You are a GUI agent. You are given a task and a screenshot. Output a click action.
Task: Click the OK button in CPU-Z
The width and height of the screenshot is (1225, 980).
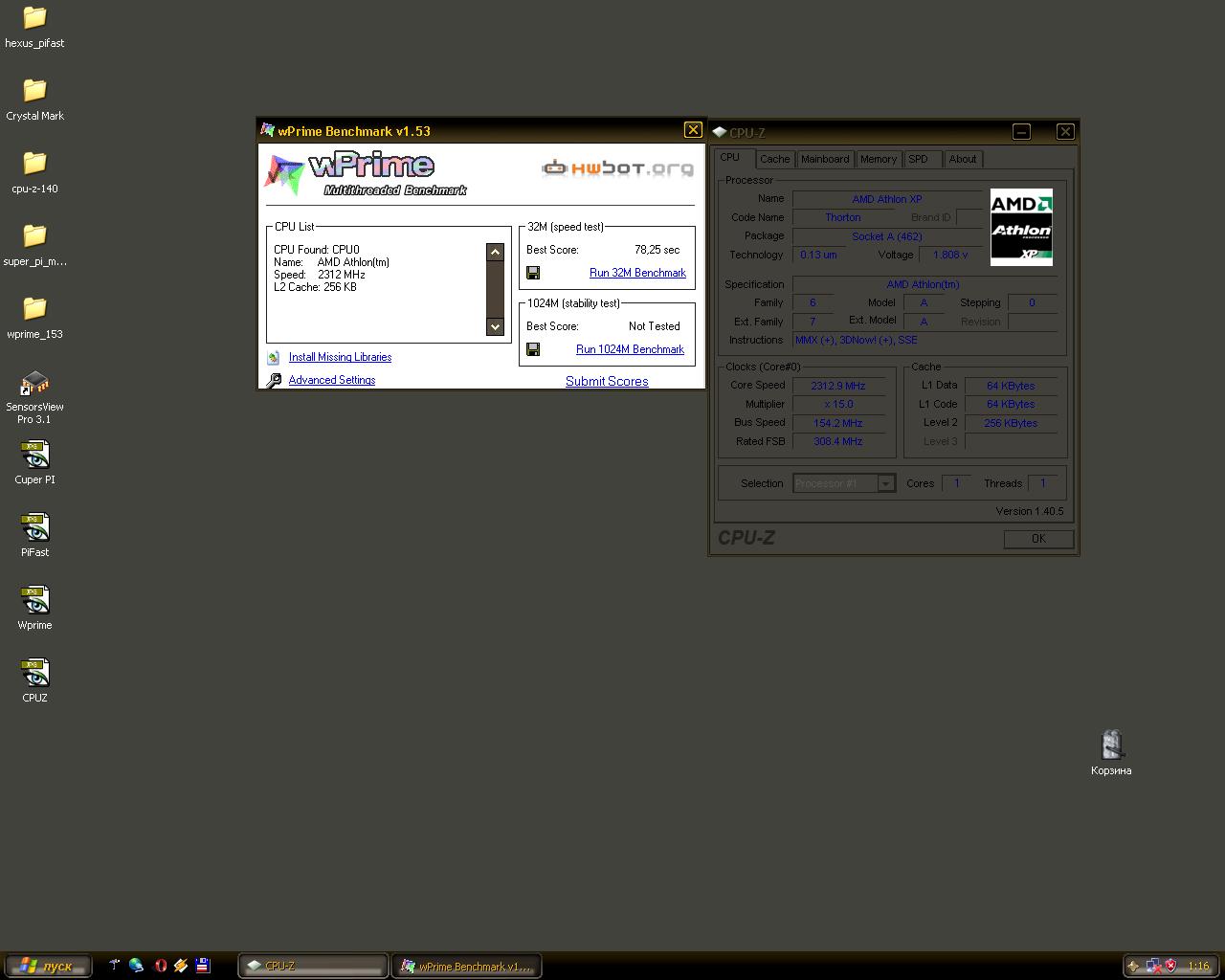click(1038, 539)
